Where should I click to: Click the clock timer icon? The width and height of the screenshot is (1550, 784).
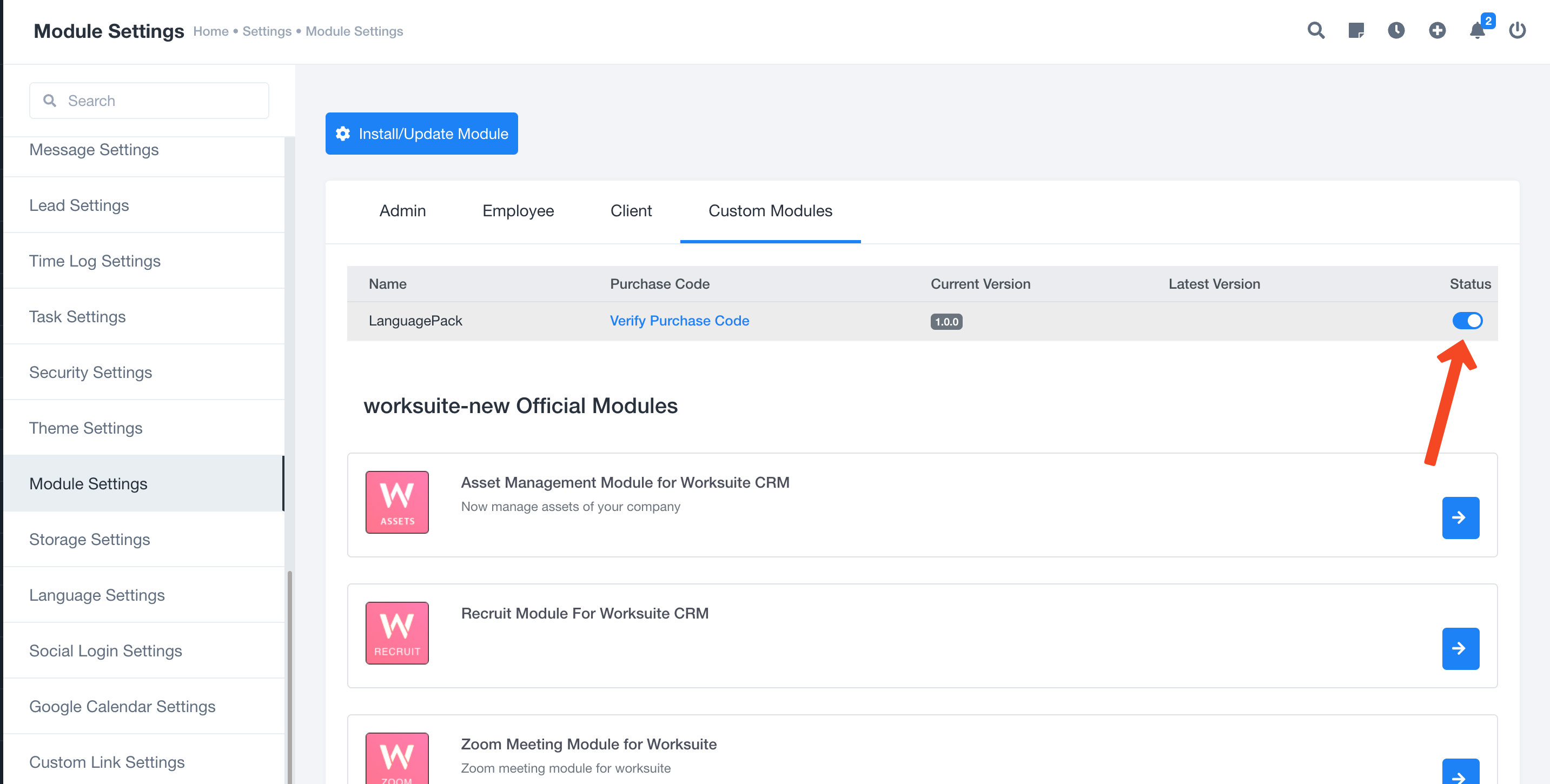pos(1396,31)
